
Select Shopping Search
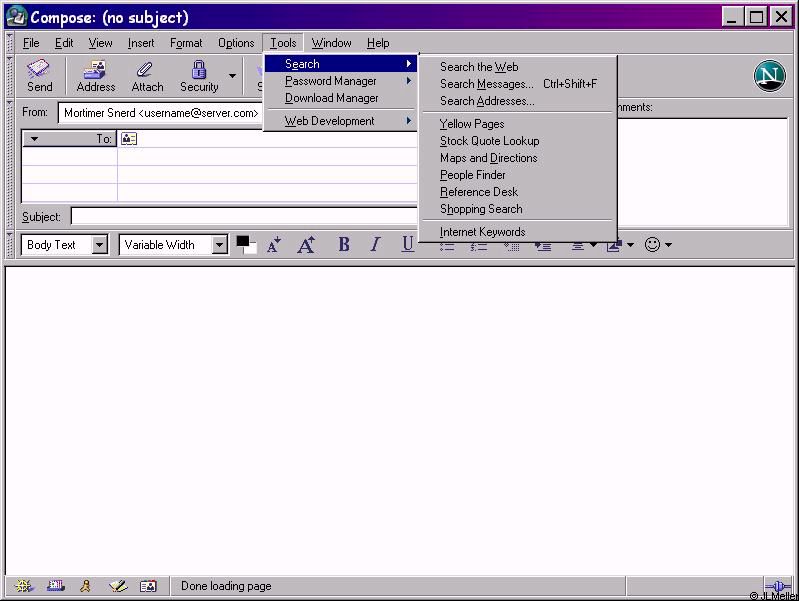click(x=518, y=209)
